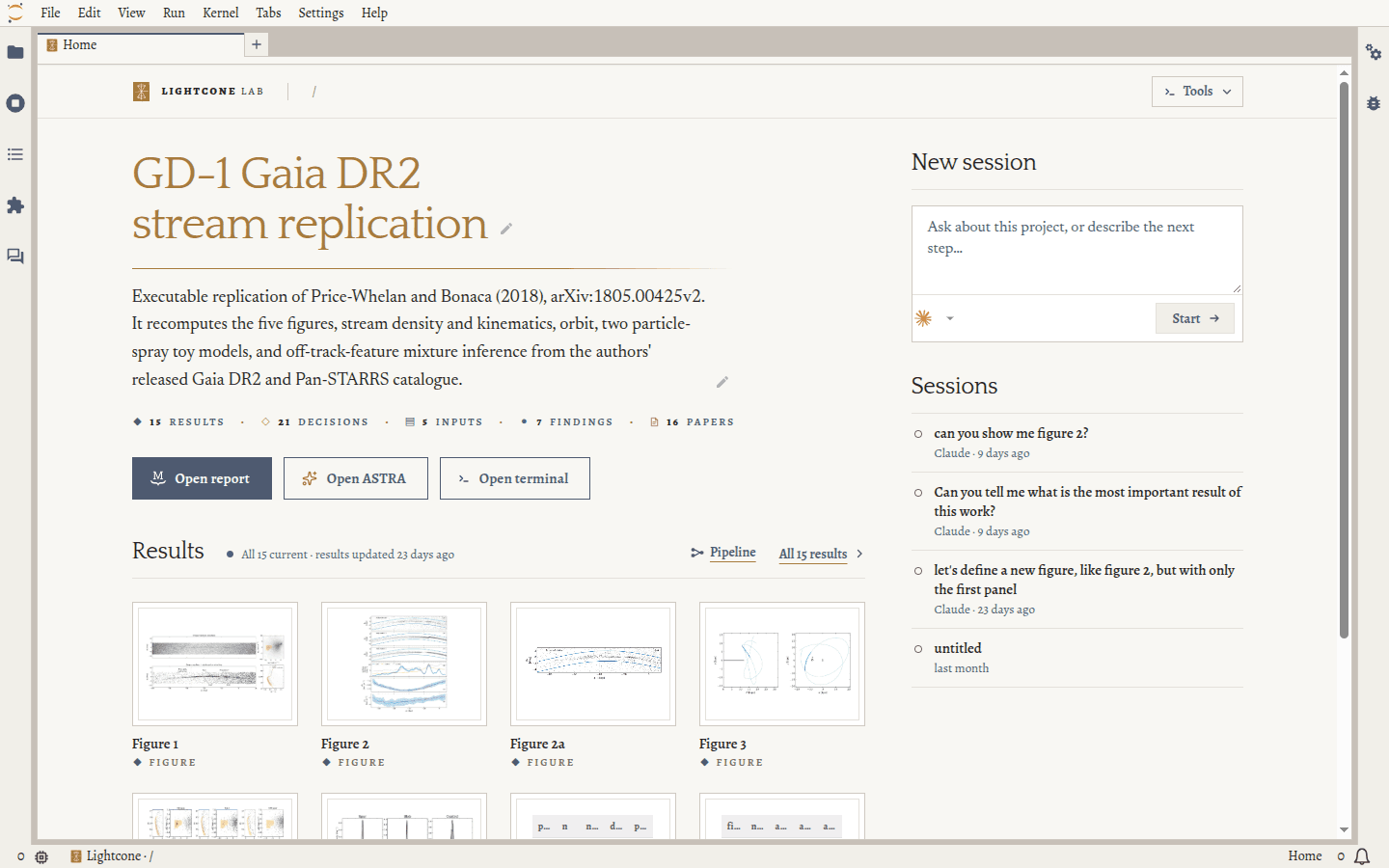Open the Figure 3 thumbnail
This screenshot has width=1389, height=868.
tap(782, 664)
